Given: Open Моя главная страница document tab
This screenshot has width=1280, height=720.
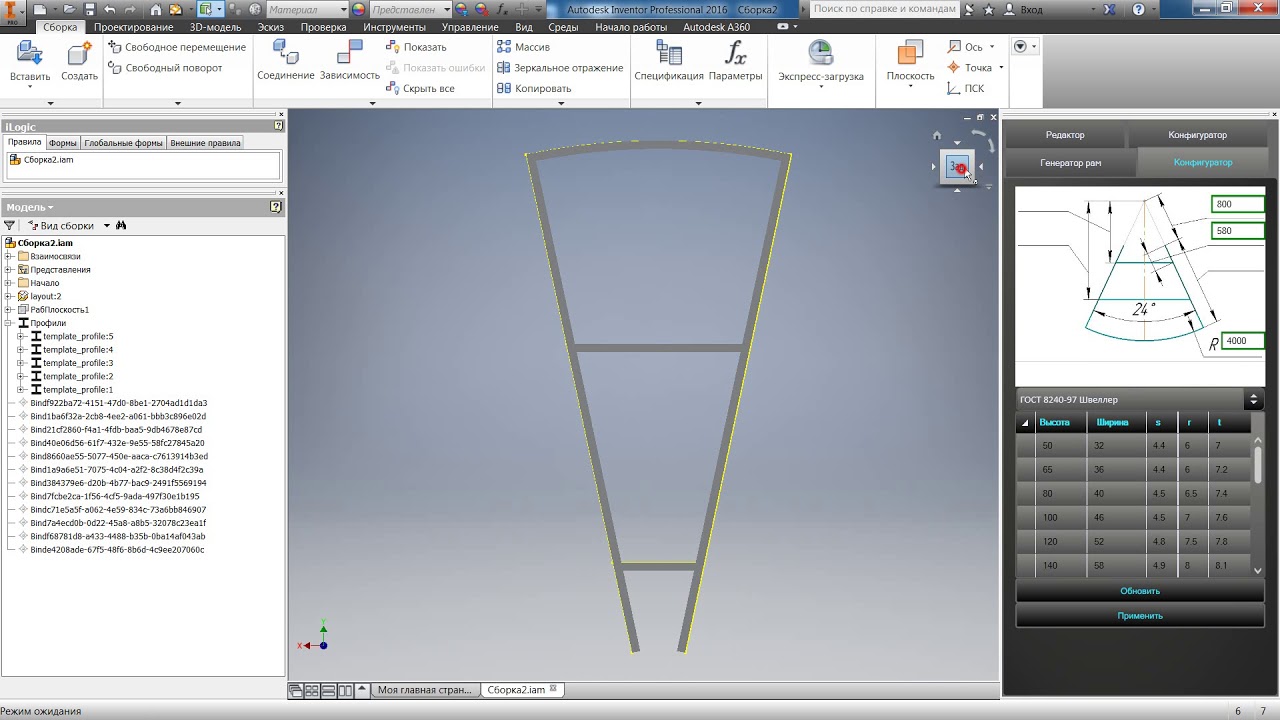Looking at the screenshot, I should pos(424,690).
